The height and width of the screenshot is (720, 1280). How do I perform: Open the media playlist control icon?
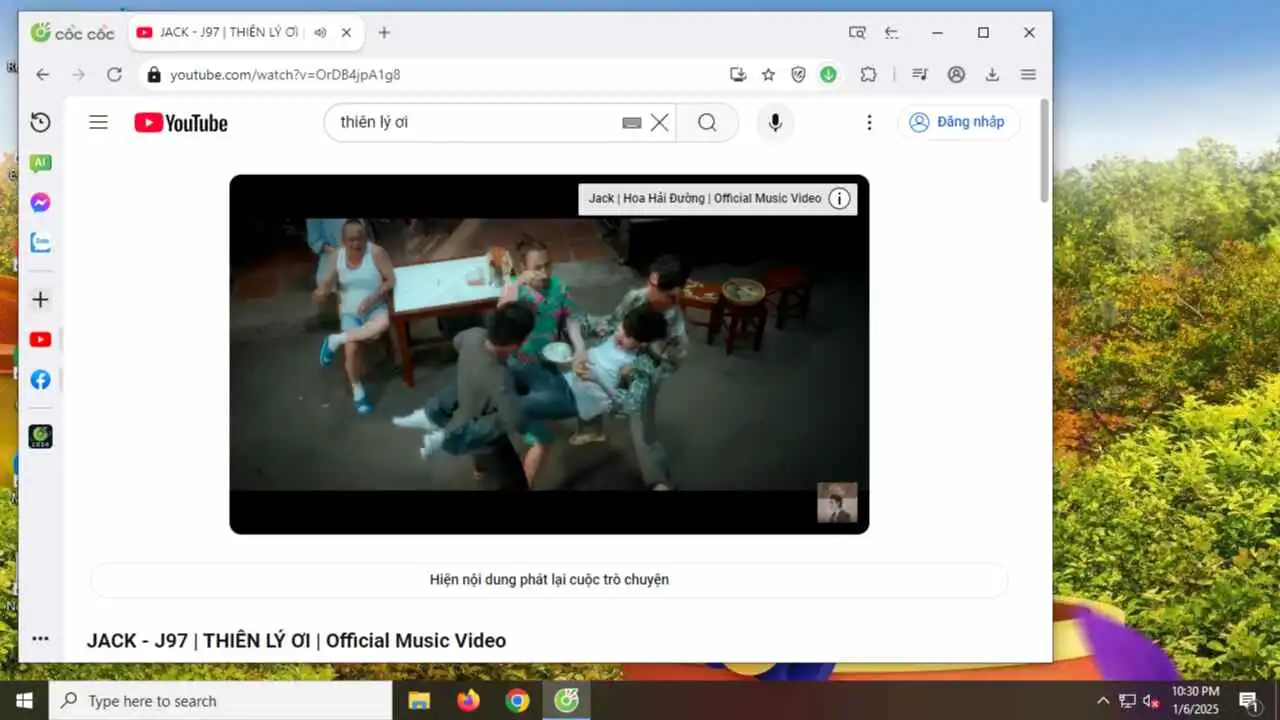click(x=921, y=74)
